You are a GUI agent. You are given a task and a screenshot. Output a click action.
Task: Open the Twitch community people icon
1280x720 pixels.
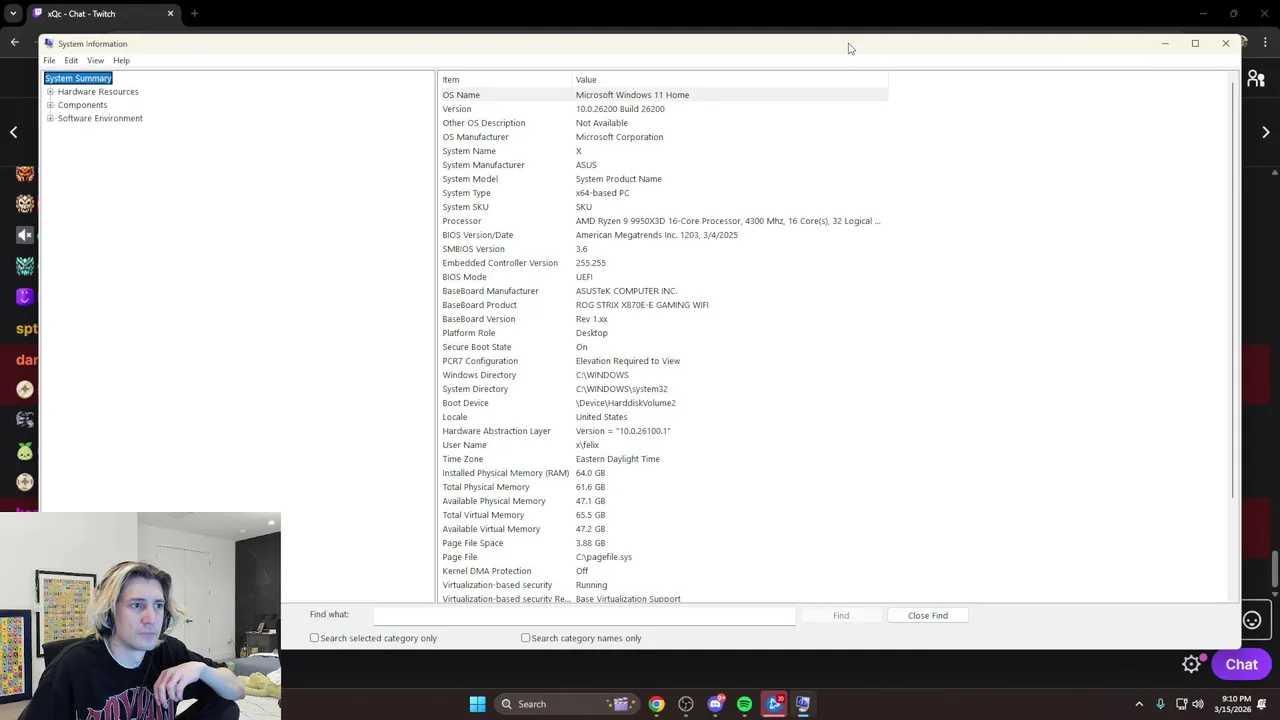1256,79
